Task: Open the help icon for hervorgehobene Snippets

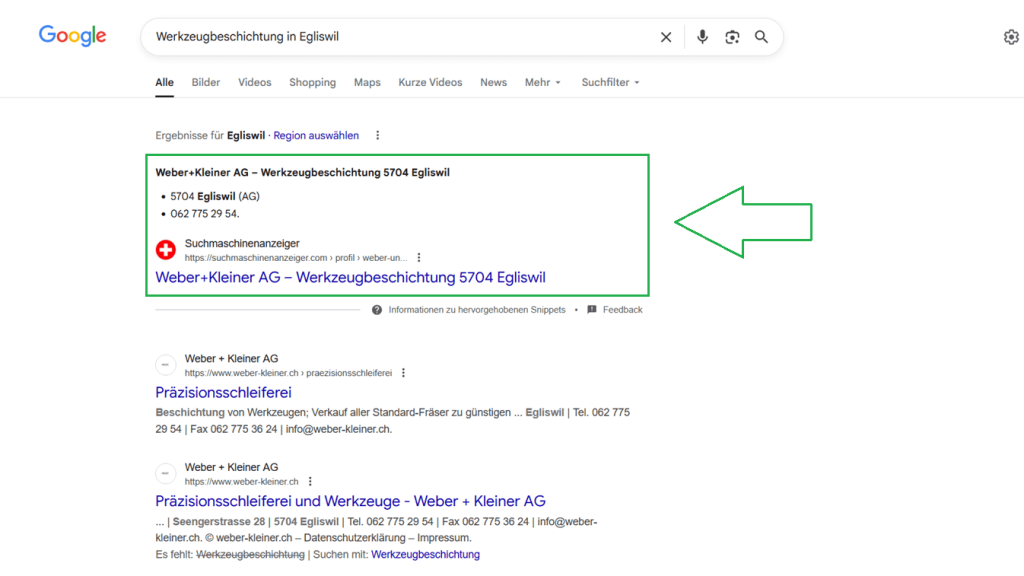Action: [x=377, y=310]
